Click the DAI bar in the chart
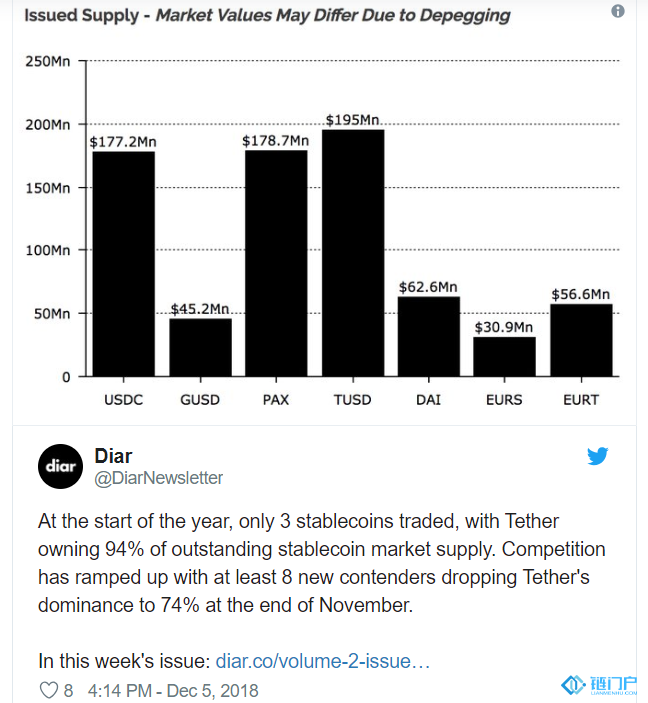Screen dimensions: 648x703 [428, 336]
